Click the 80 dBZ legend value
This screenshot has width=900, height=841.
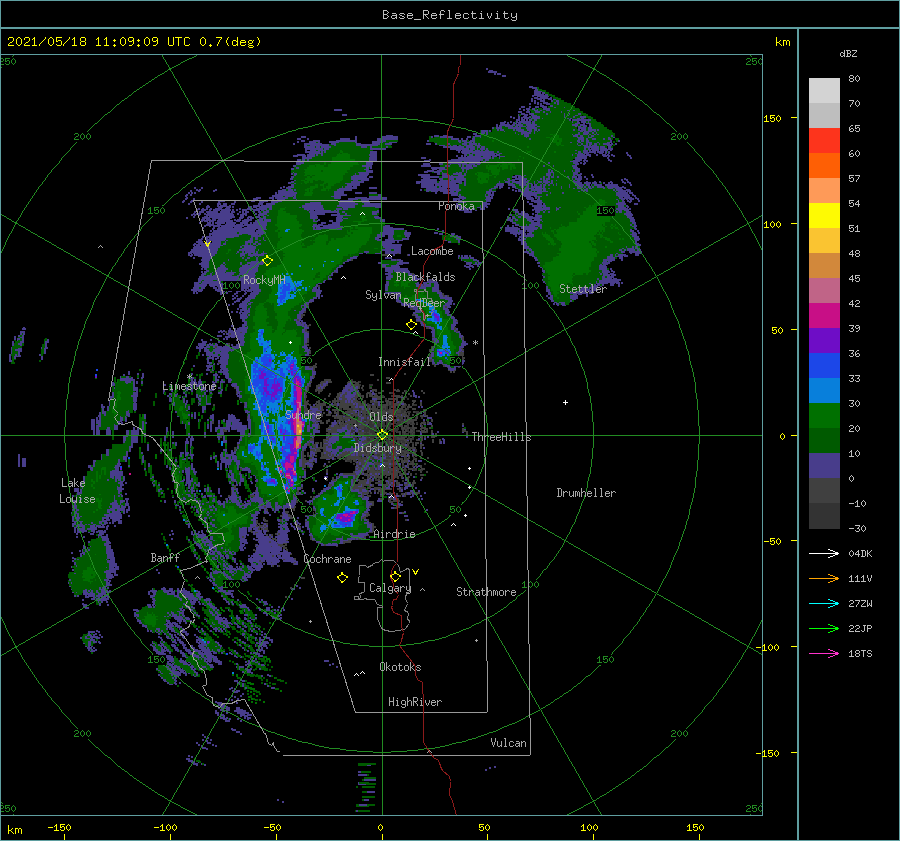pyautogui.click(x=854, y=79)
